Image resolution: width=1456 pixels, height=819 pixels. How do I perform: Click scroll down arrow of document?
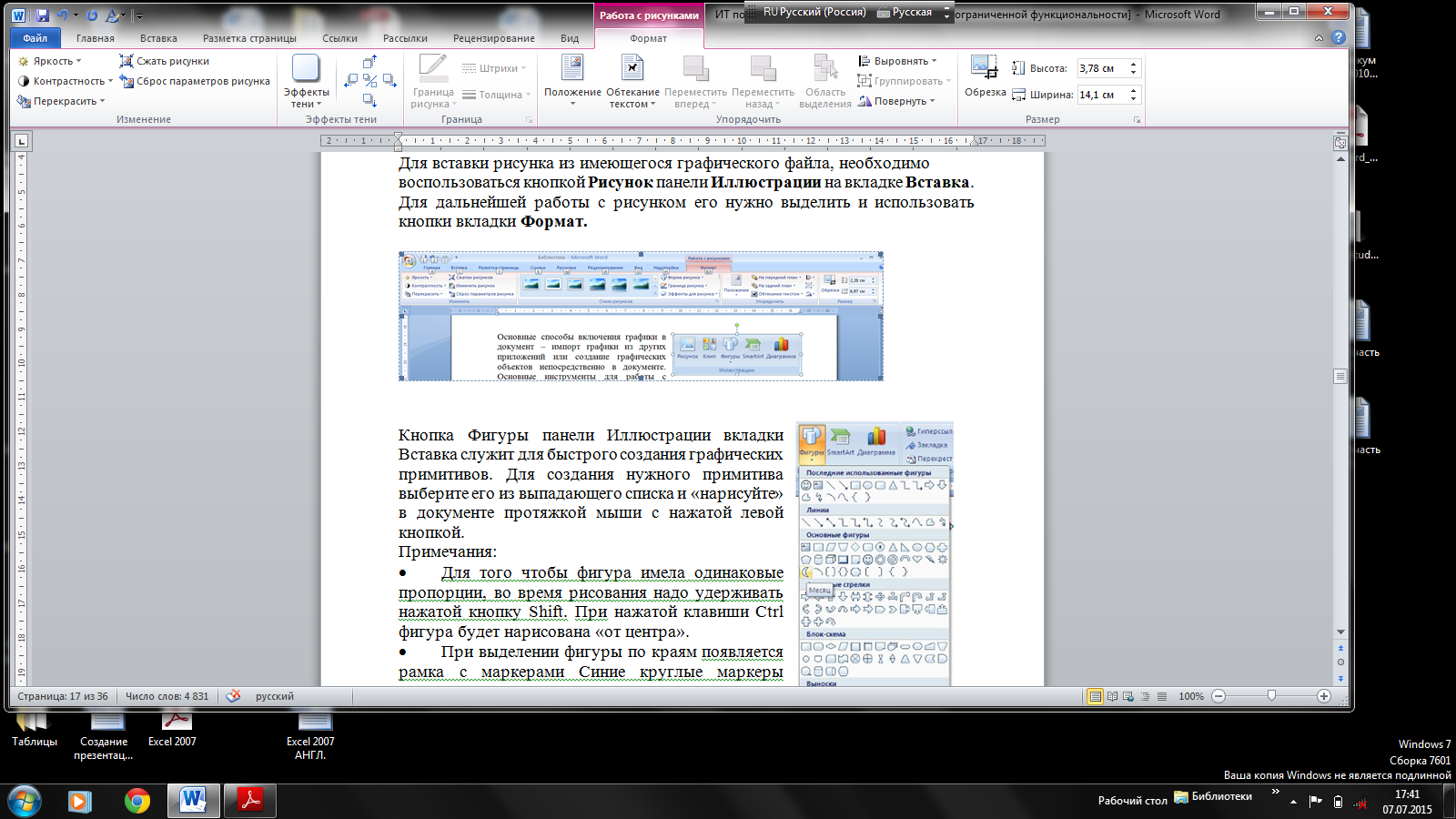(x=1340, y=632)
